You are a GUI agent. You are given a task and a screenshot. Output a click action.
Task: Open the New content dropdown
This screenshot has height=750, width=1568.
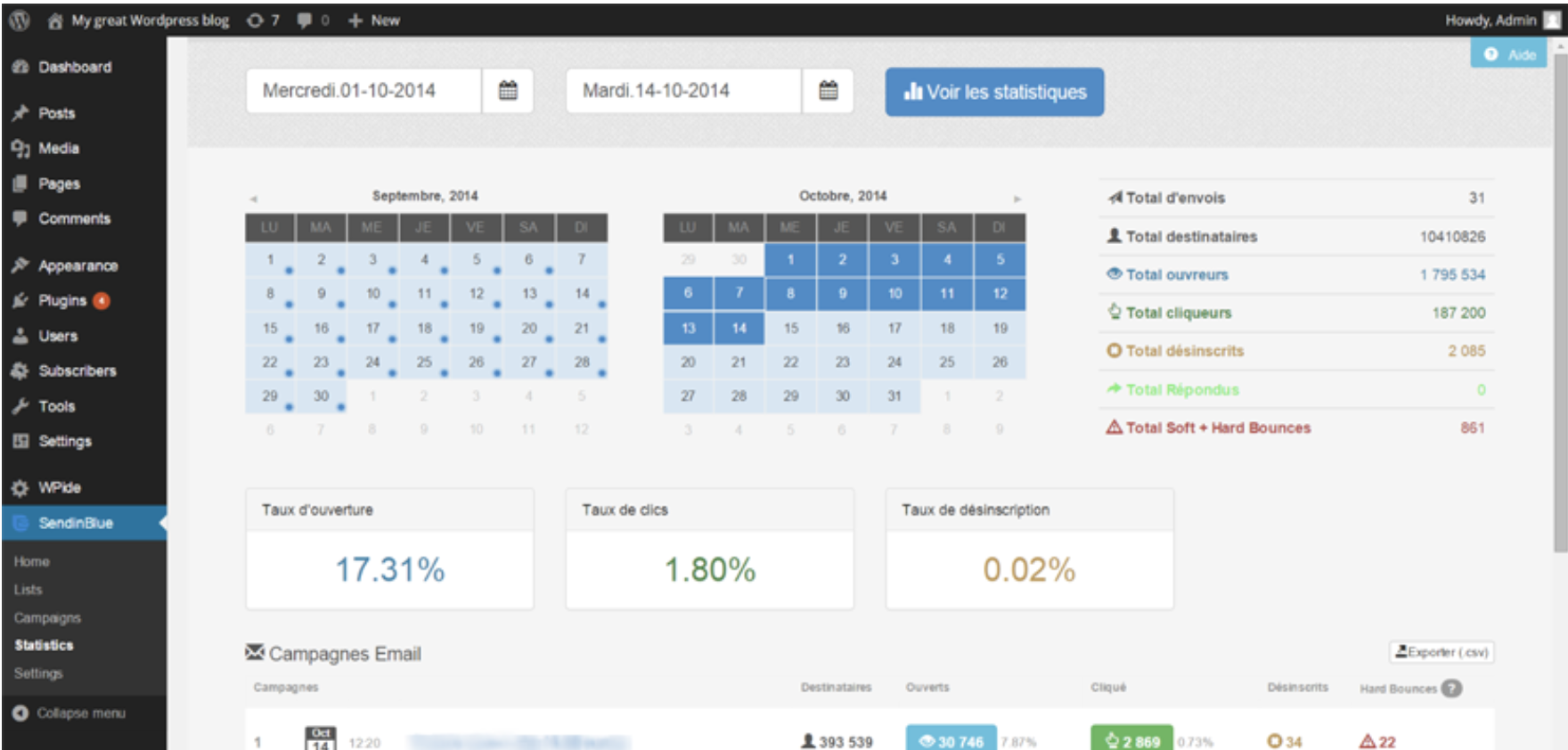(x=374, y=20)
